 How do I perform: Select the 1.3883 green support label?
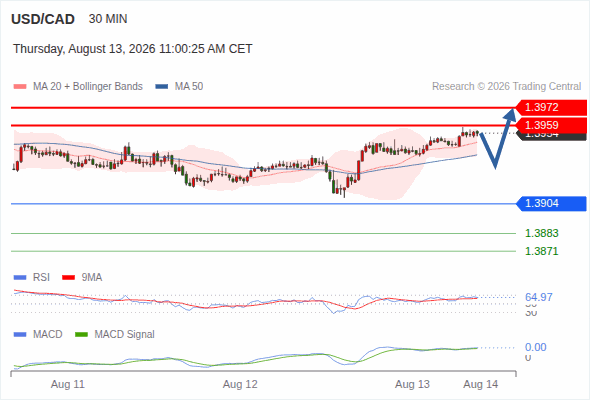pyautogui.click(x=542, y=233)
